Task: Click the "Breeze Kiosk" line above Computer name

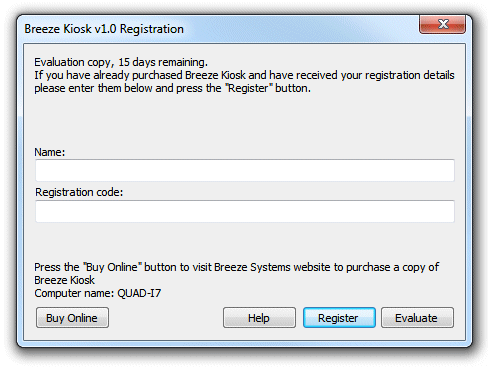Action: [x=64, y=280]
